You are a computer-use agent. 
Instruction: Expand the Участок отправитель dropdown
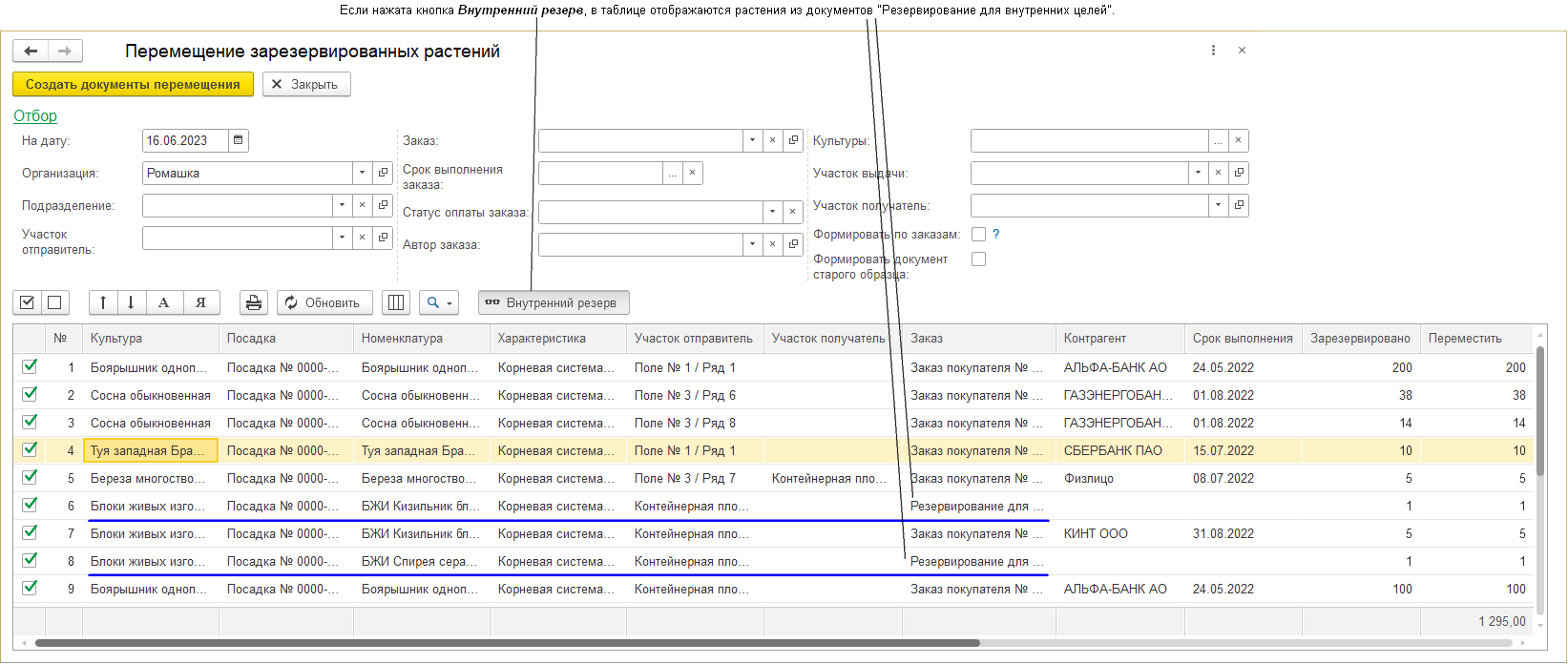[x=343, y=238]
